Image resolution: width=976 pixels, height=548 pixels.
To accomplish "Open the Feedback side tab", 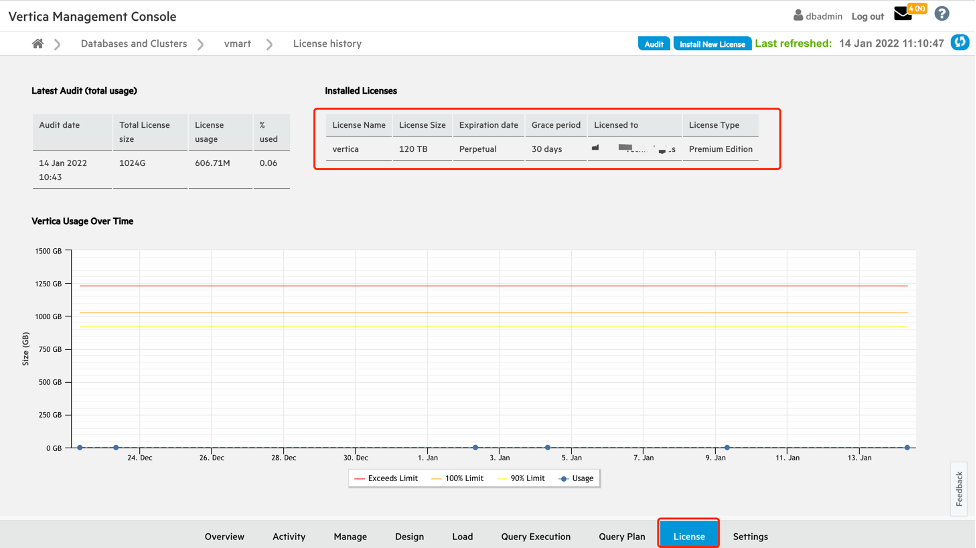I will click(959, 489).
